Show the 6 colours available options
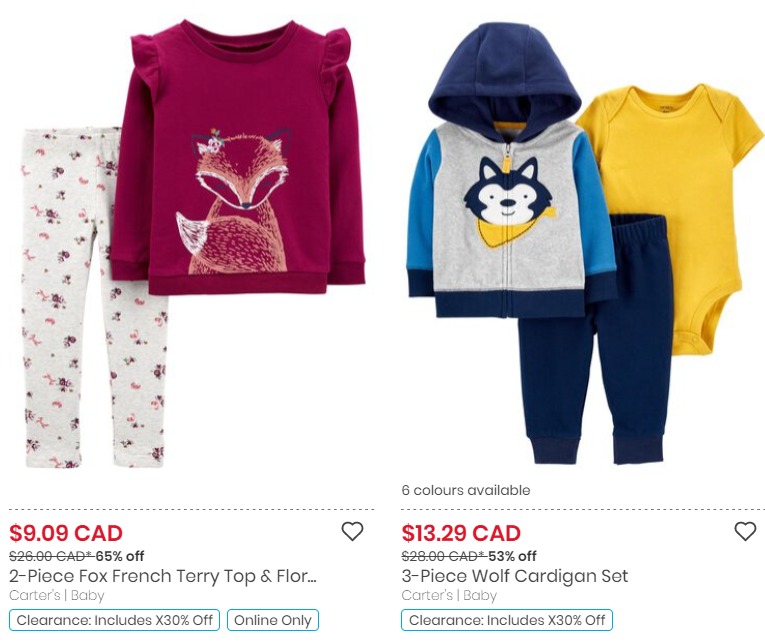 (466, 490)
